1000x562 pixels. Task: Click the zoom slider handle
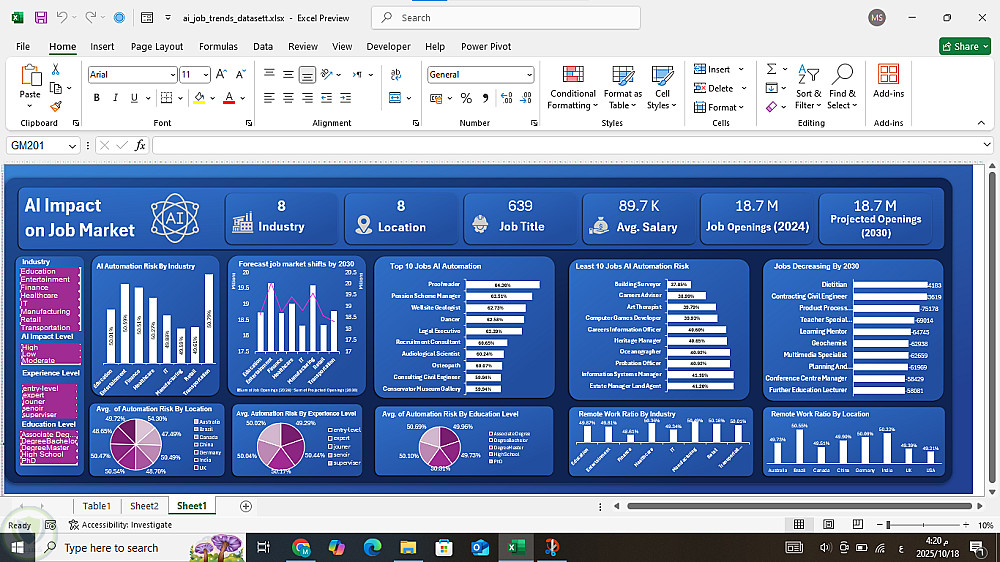point(888,524)
